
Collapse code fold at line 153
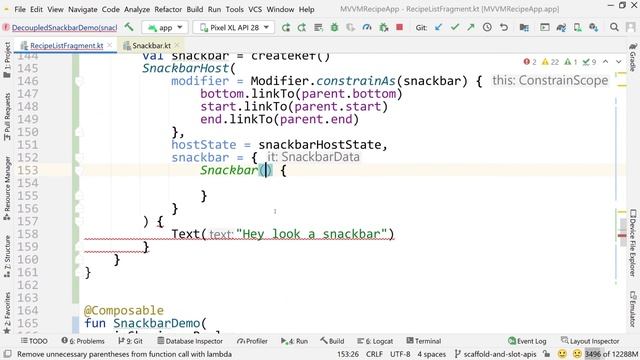click(x=79, y=171)
